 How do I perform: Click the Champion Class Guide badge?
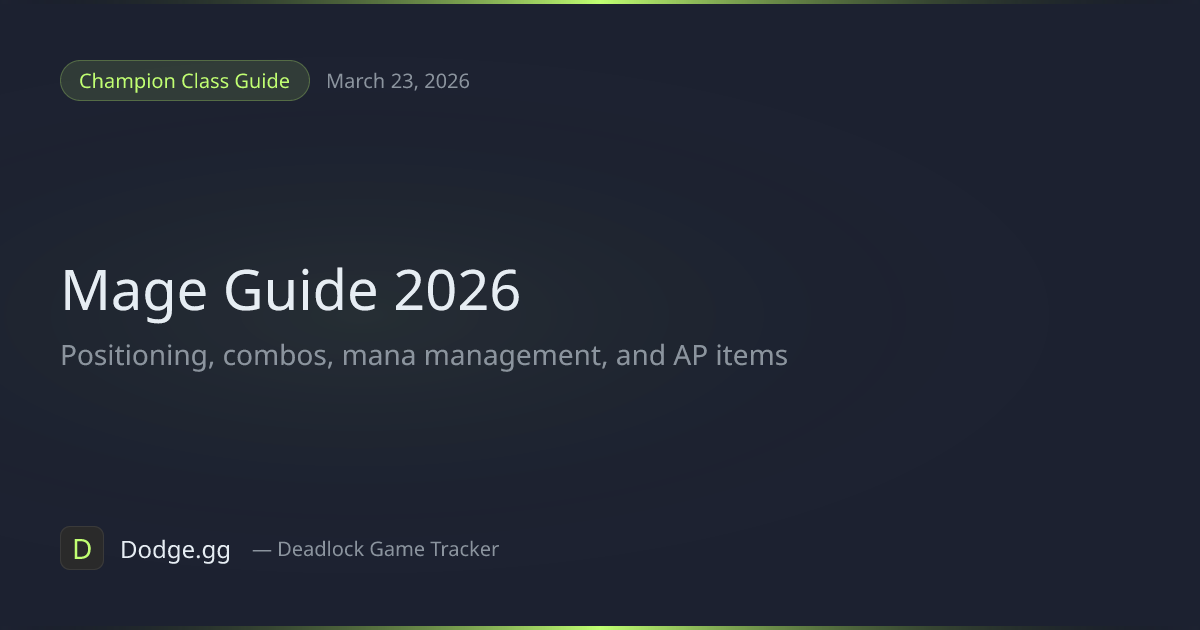[185, 81]
